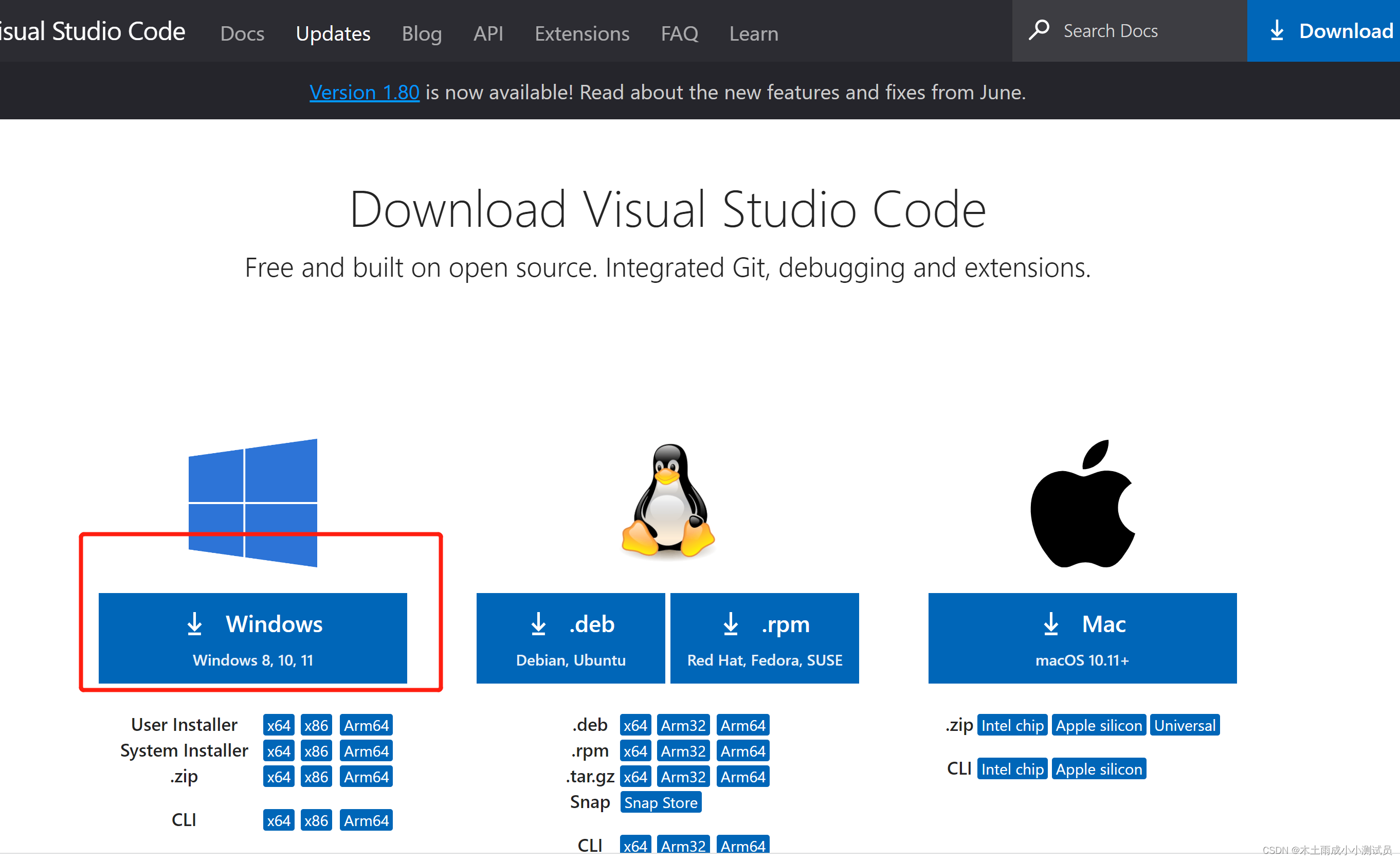Select Windows x64 User Installer
Viewport: 1400px width, 860px height.
(278, 724)
